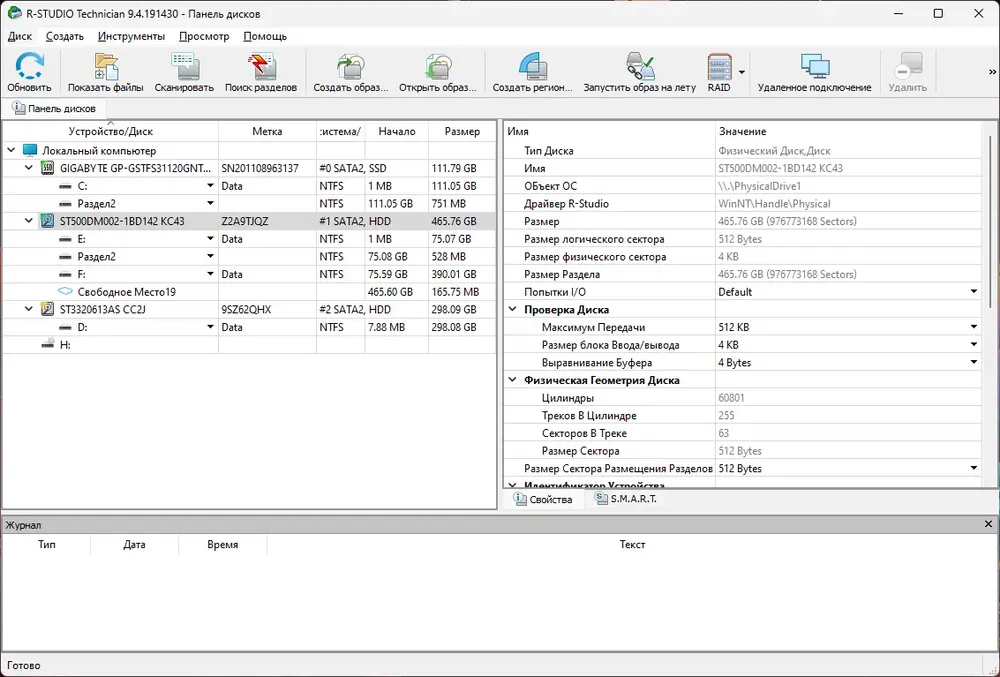Start Сканировать scan tool
This screenshot has width=1000, height=677.
coord(184,66)
